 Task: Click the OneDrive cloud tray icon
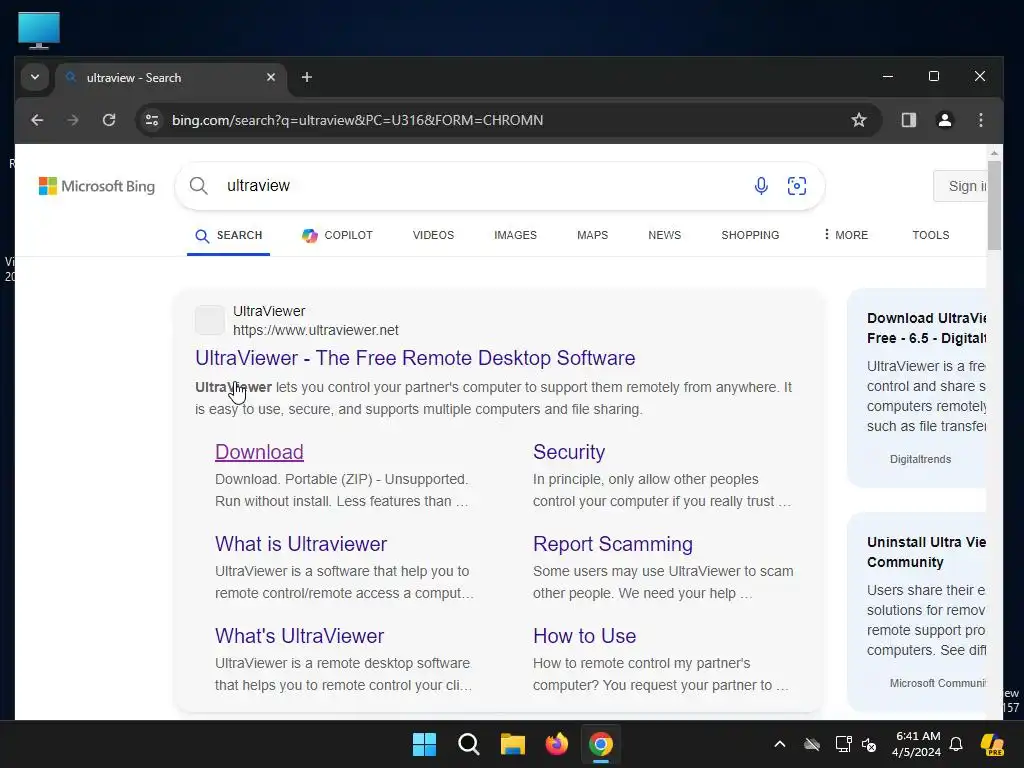811,744
